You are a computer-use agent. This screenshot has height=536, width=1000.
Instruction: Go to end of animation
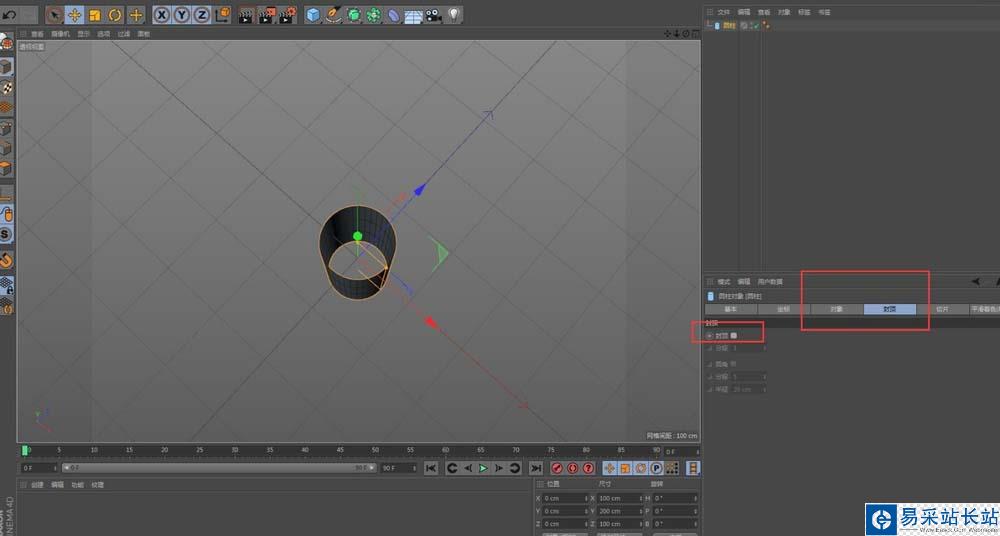[536, 468]
